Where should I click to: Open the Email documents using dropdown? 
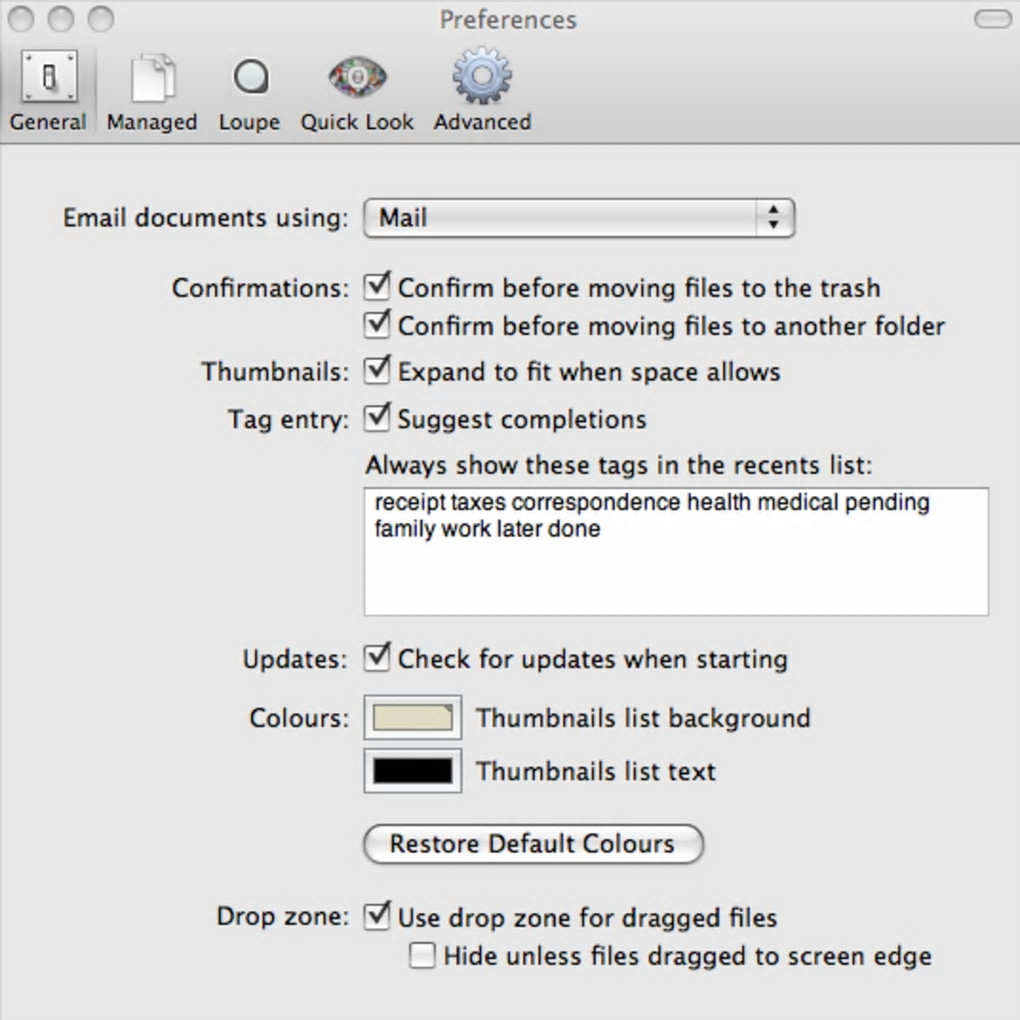pyautogui.click(x=579, y=218)
